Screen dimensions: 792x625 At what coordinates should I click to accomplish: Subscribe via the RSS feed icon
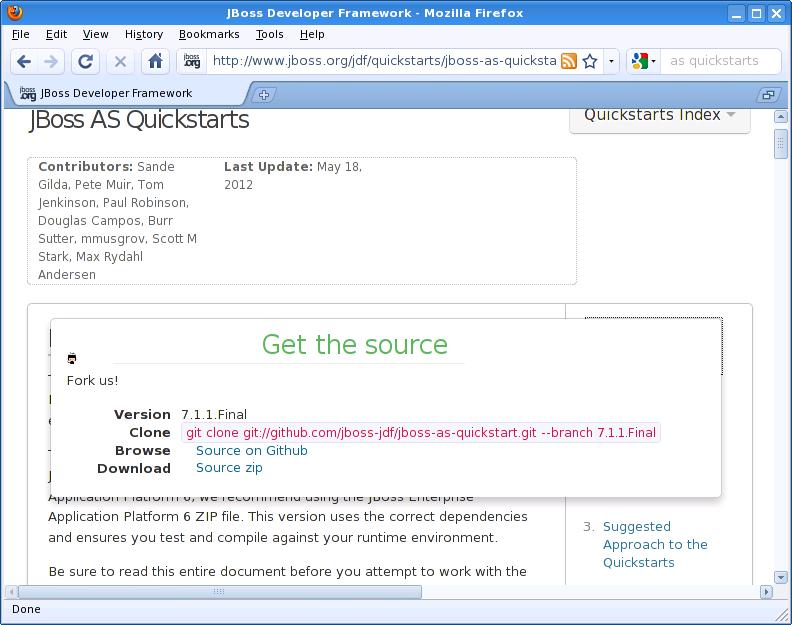tap(569, 61)
